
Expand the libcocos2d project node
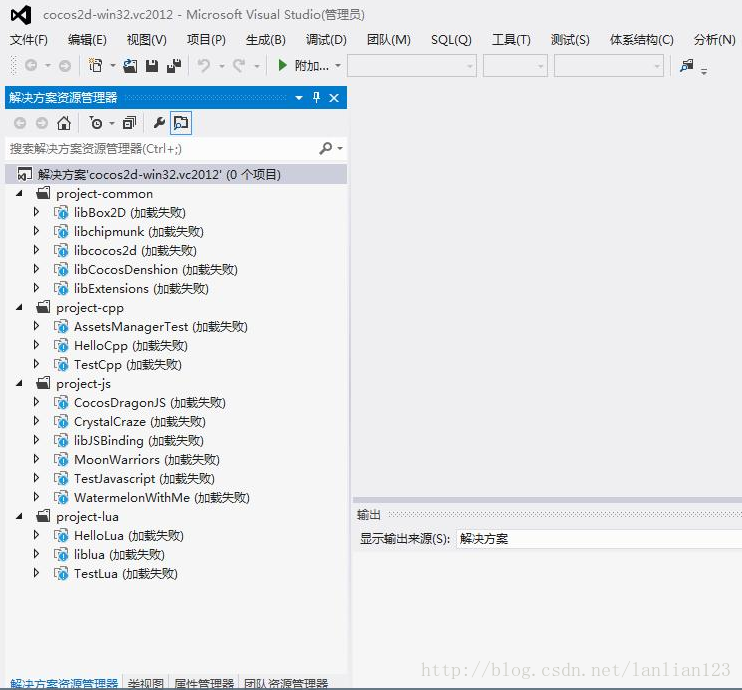(x=36, y=250)
